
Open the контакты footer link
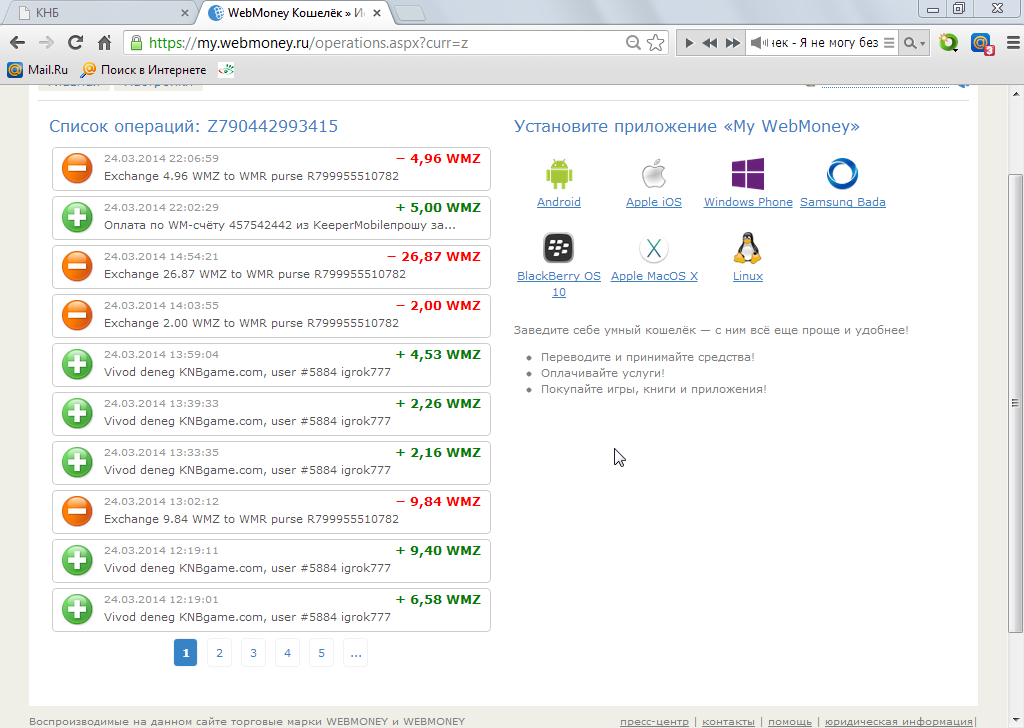[x=728, y=721]
